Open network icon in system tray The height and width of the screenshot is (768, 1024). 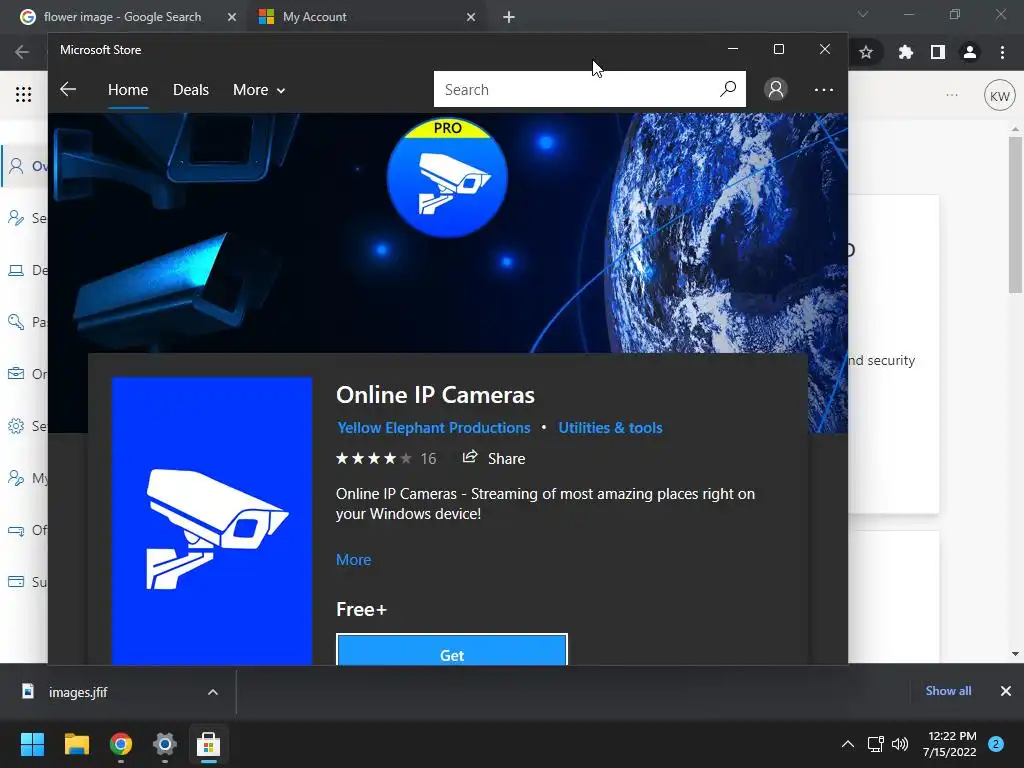coord(875,744)
